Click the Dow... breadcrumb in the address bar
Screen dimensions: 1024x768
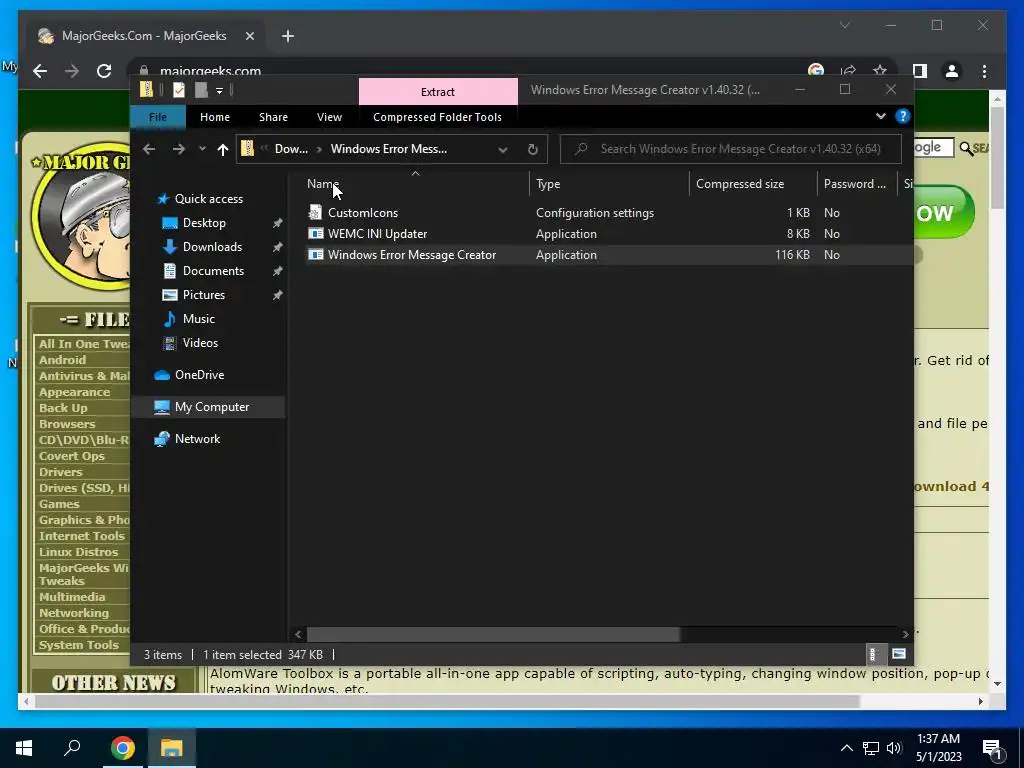click(x=291, y=149)
